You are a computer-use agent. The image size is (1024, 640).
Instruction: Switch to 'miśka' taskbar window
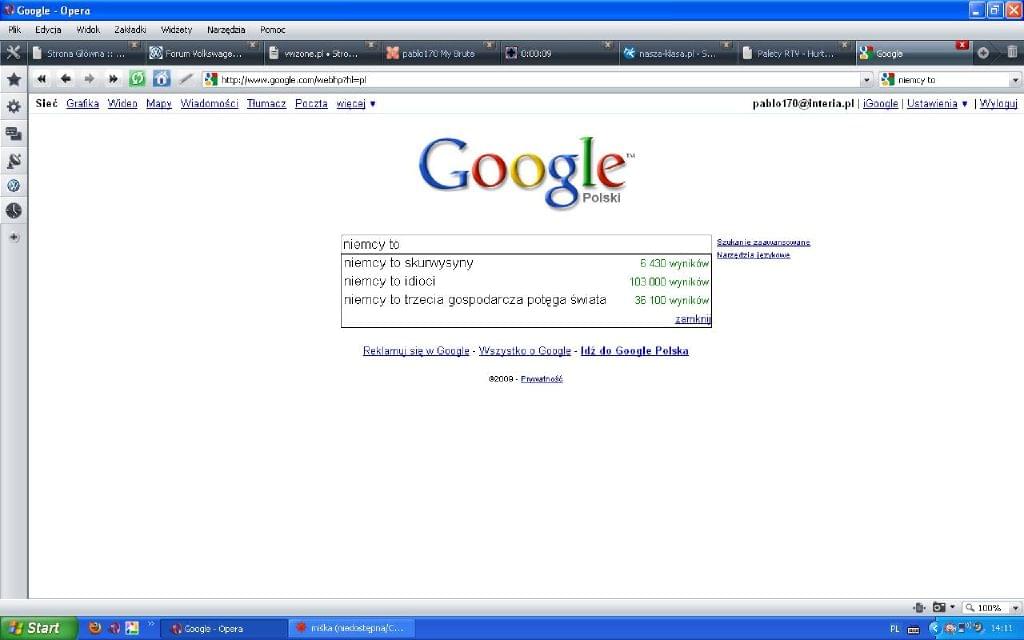[x=353, y=628]
